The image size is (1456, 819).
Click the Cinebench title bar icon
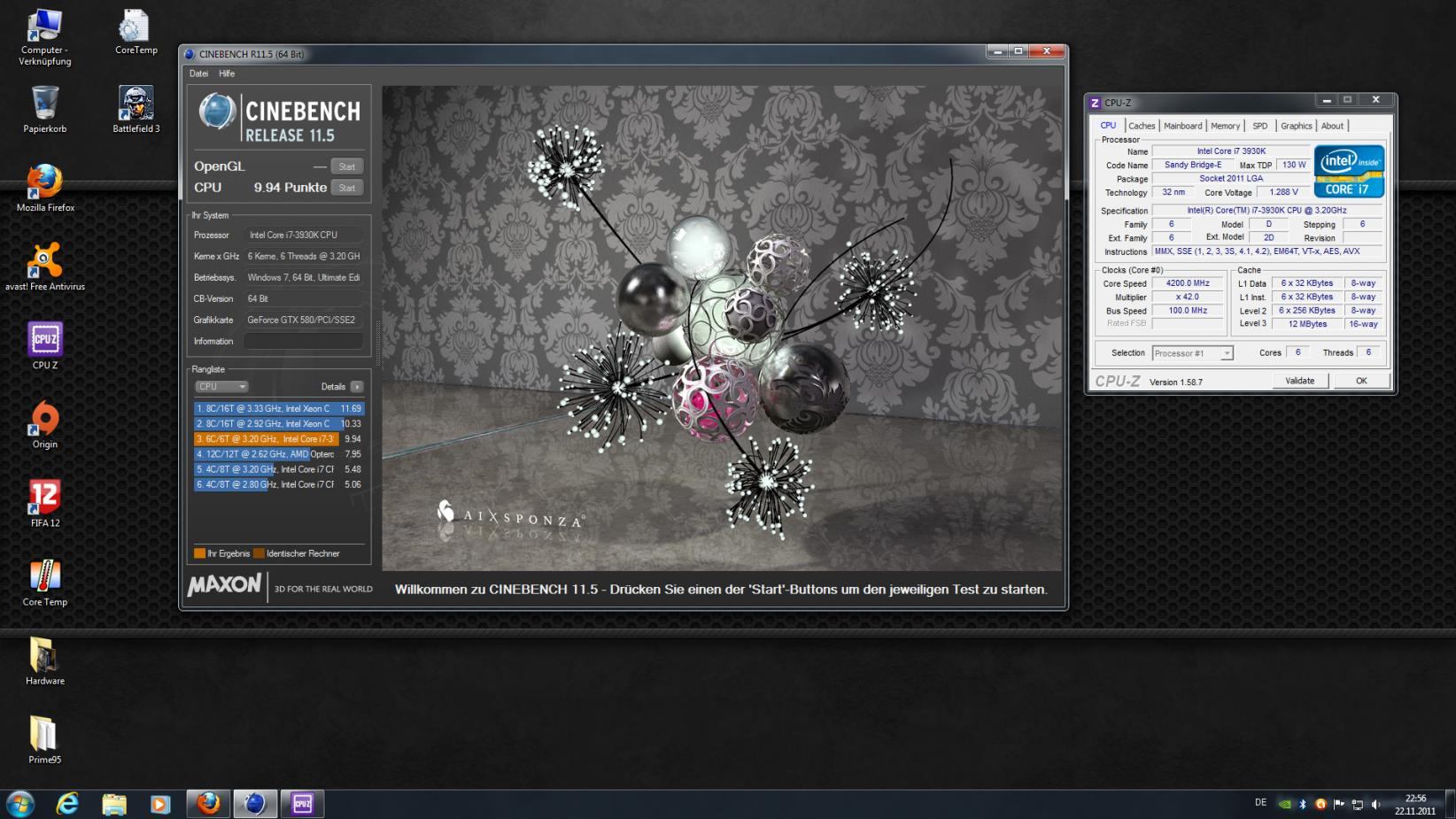click(x=190, y=54)
